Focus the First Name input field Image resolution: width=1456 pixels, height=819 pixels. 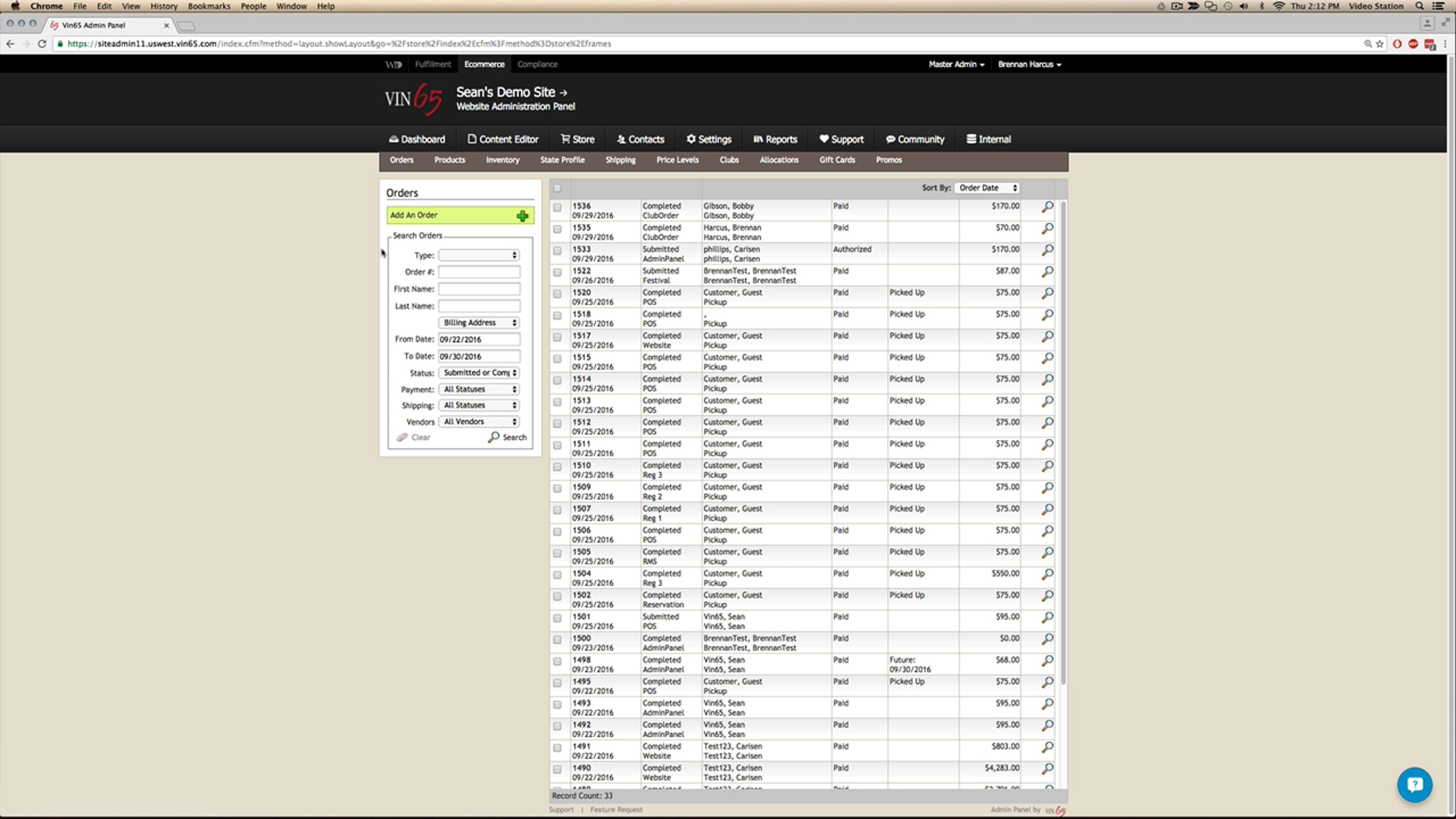479,289
